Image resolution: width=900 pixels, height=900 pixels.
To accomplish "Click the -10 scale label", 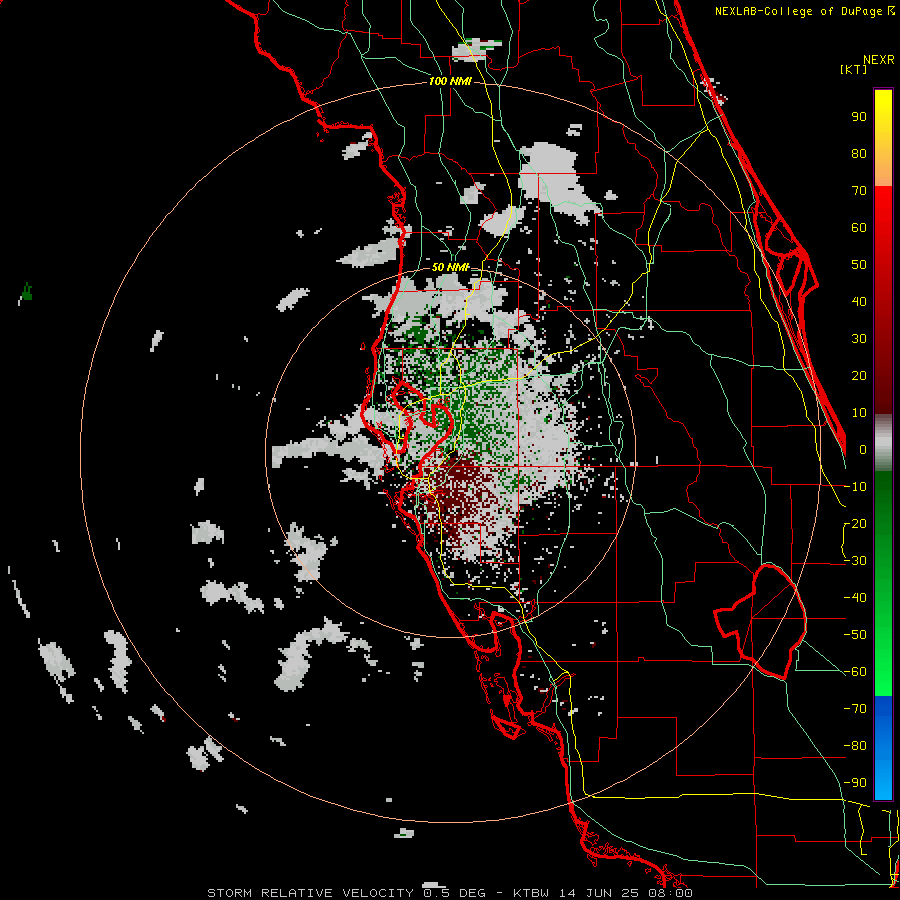I will click(855, 487).
